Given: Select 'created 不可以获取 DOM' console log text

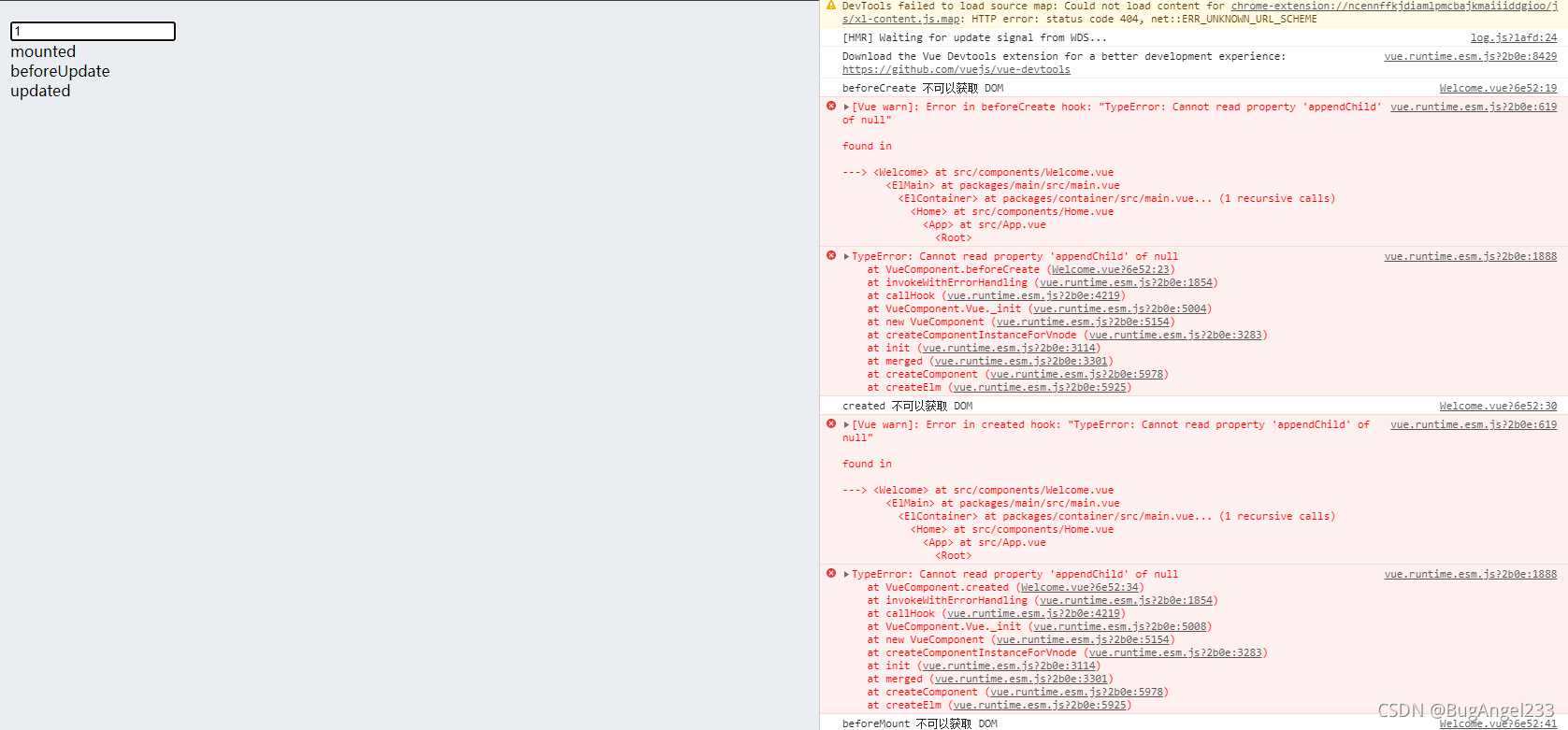Looking at the screenshot, I should pos(907,407).
